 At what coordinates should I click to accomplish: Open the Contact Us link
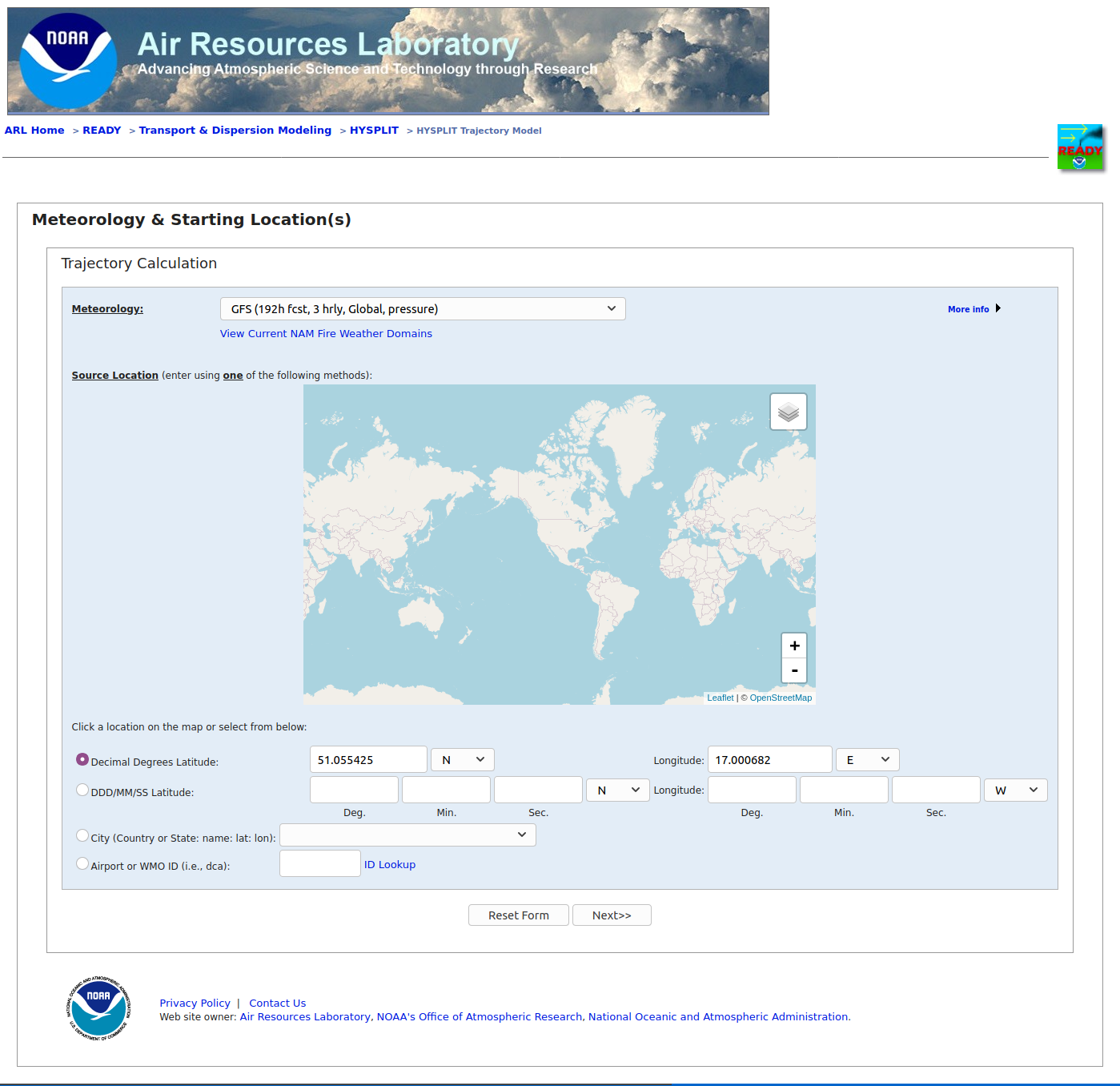pyautogui.click(x=277, y=1003)
